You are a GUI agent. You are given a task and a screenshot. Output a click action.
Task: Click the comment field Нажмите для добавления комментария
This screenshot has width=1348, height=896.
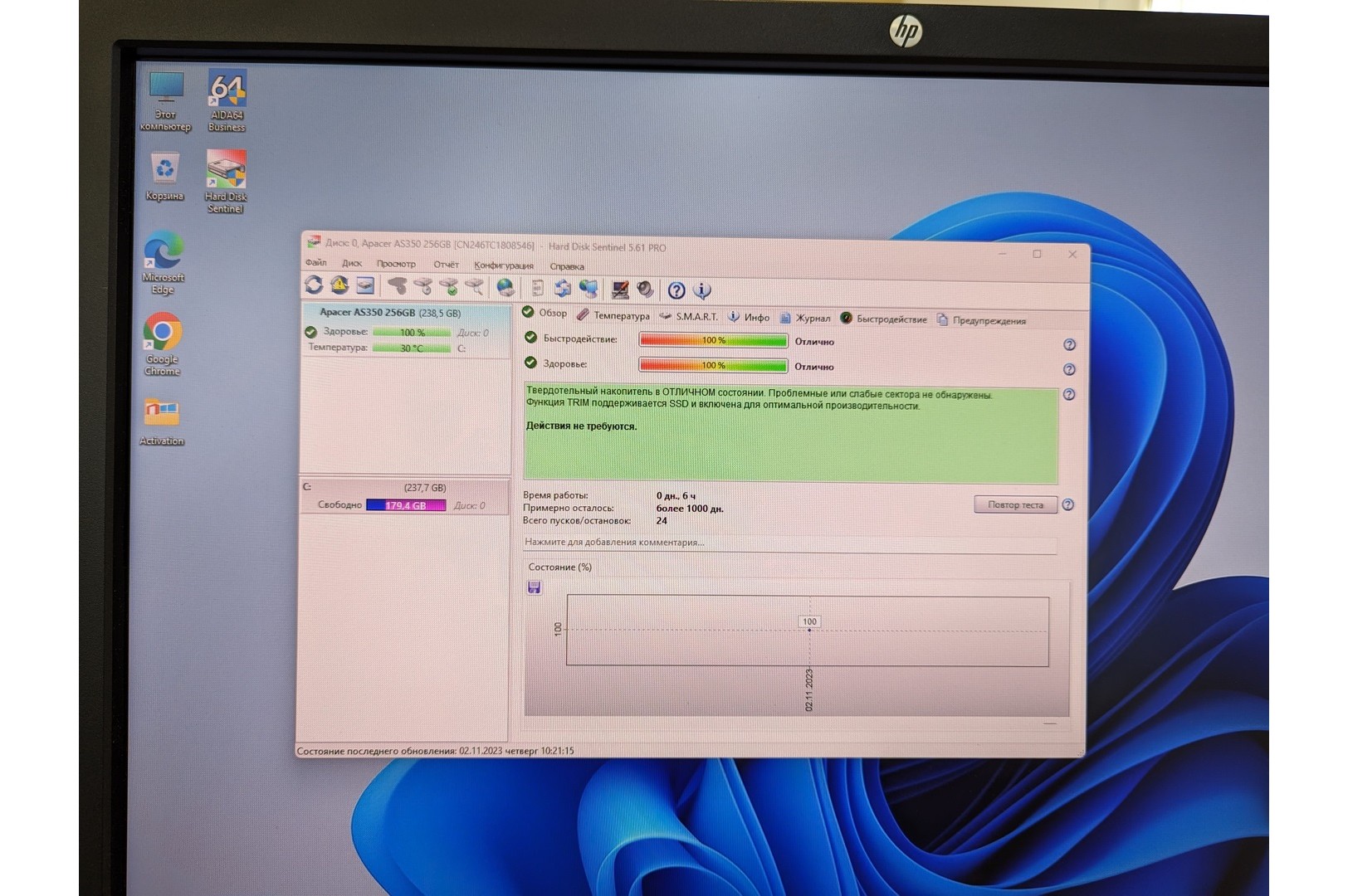(789, 543)
